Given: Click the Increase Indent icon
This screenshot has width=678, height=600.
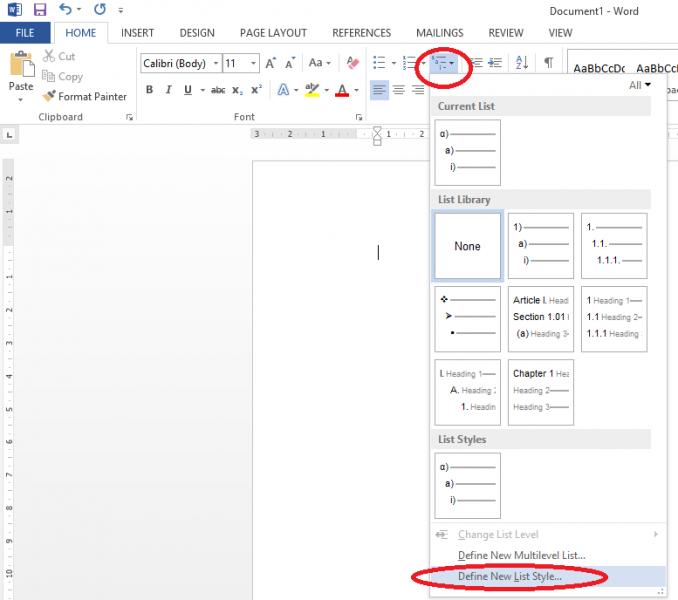Looking at the screenshot, I should coord(495,63).
